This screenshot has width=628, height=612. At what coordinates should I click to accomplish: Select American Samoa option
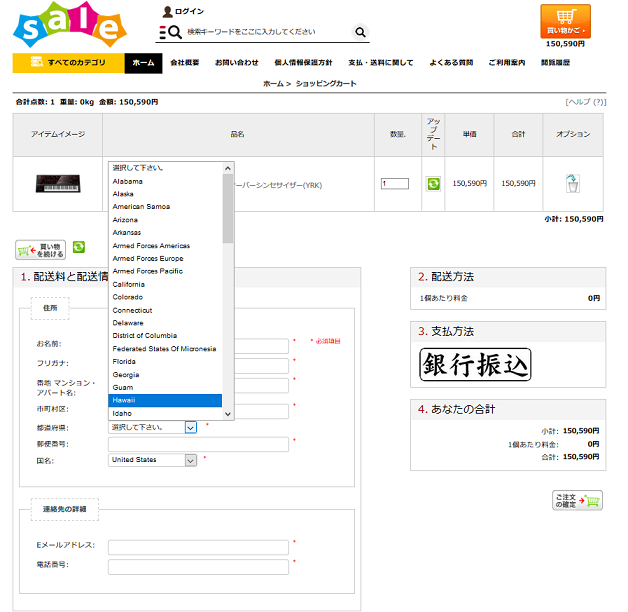tap(165, 207)
